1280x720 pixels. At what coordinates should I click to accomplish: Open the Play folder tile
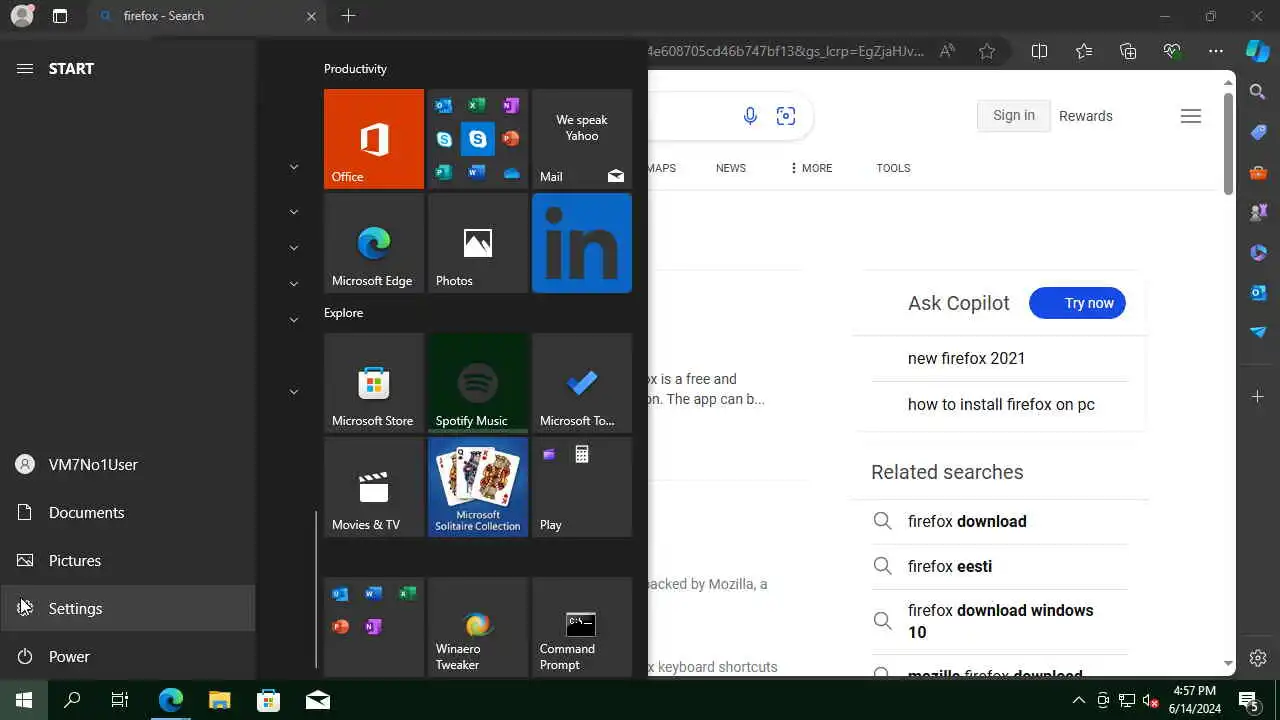(582, 487)
